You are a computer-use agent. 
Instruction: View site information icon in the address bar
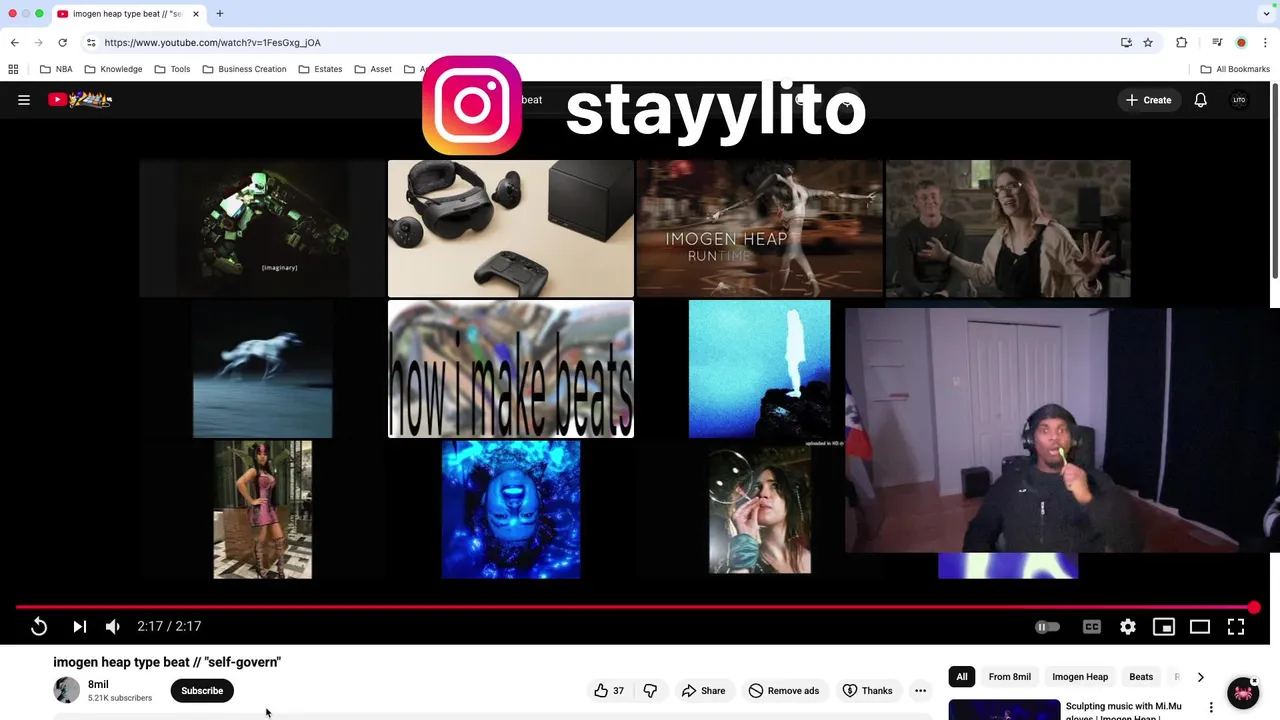91,42
